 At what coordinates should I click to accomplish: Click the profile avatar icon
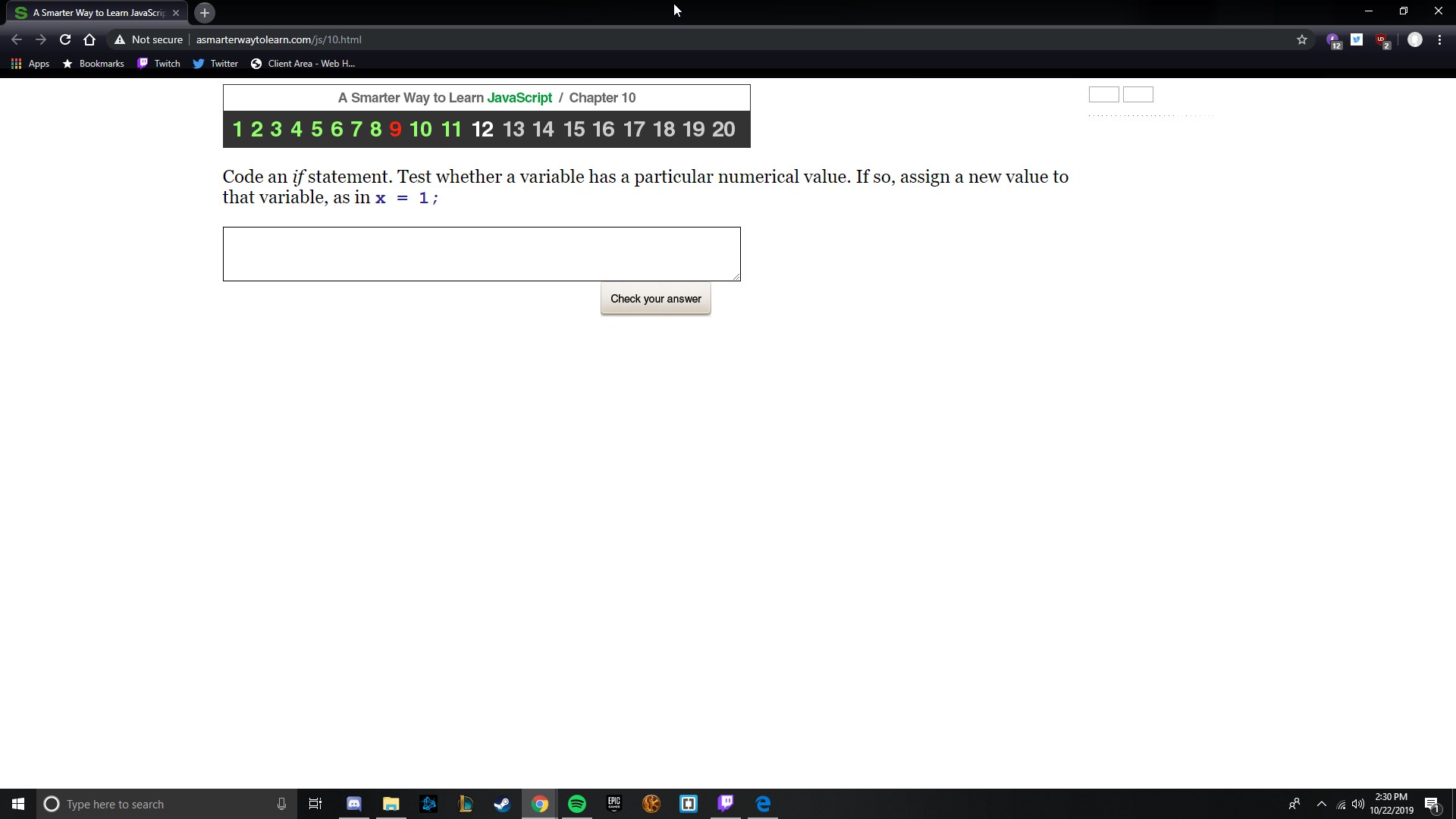[1414, 39]
